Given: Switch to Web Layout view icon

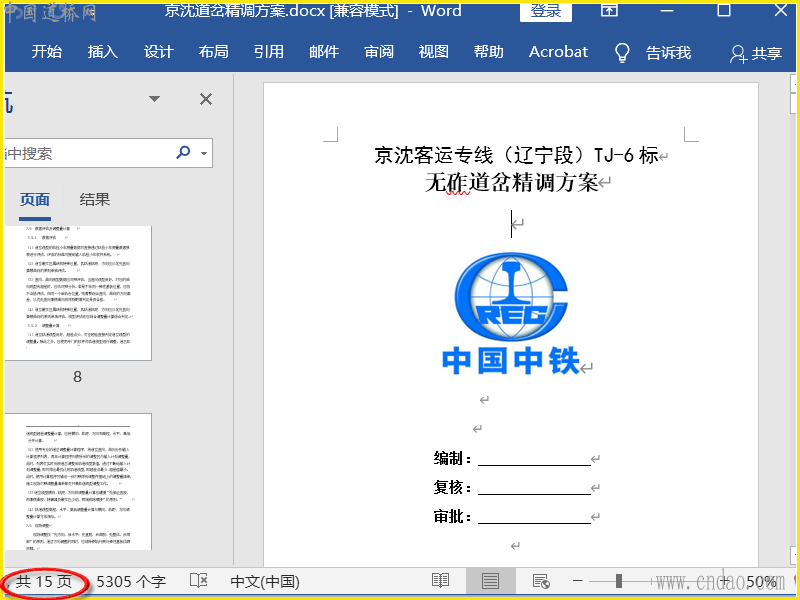Looking at the screenshot, I should pos(541,581).
